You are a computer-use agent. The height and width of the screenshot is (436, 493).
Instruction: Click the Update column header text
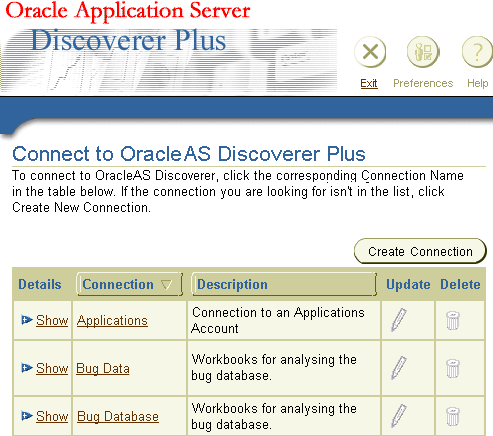coord(408,284)
